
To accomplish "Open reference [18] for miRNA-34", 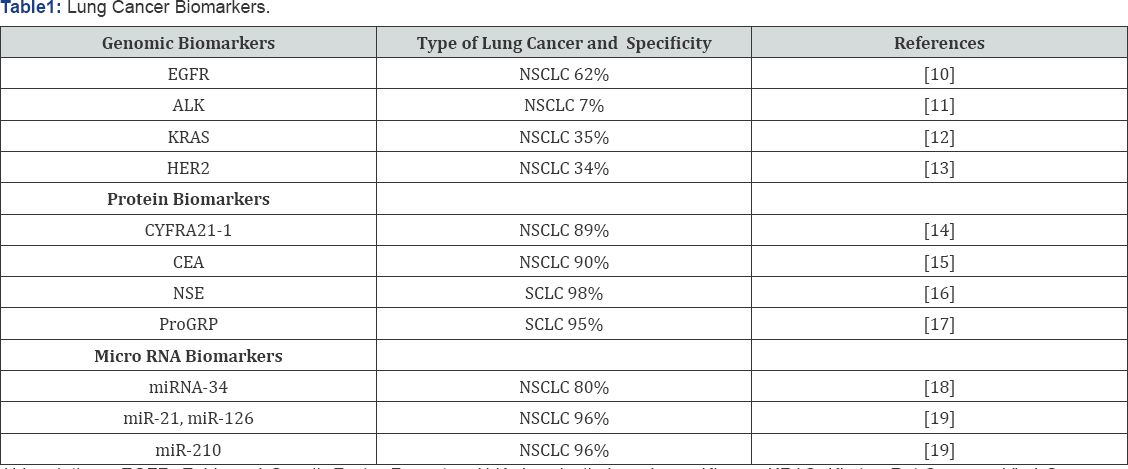I will (x=939, y=387).
